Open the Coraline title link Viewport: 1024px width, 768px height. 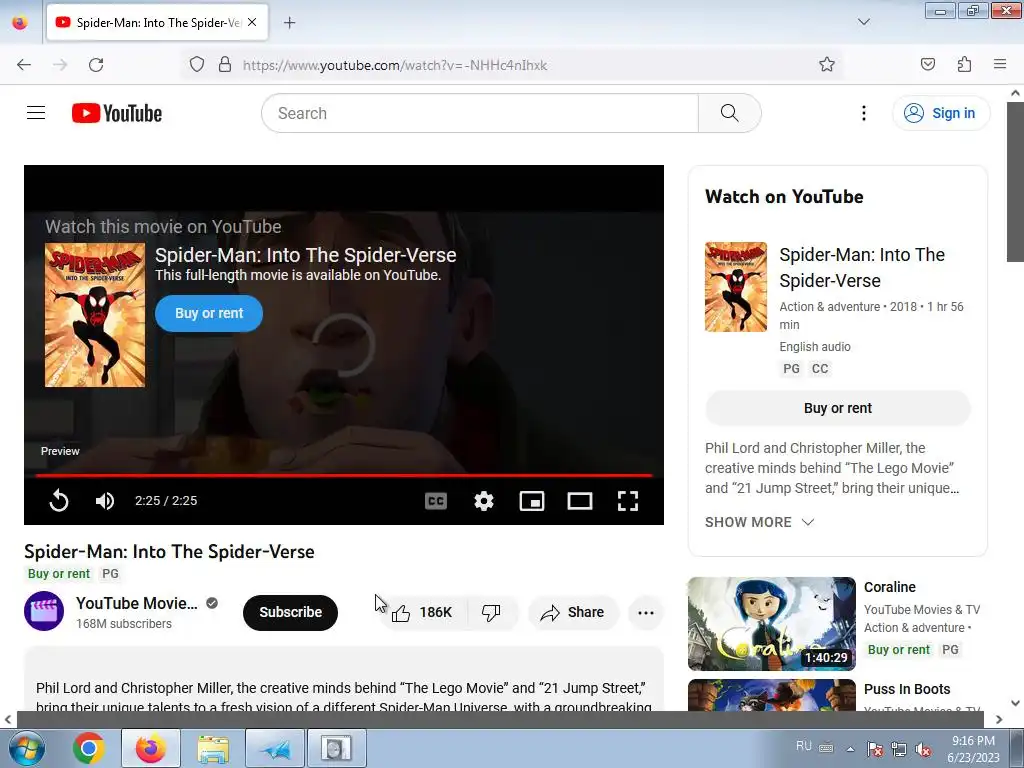pos(889,587)
